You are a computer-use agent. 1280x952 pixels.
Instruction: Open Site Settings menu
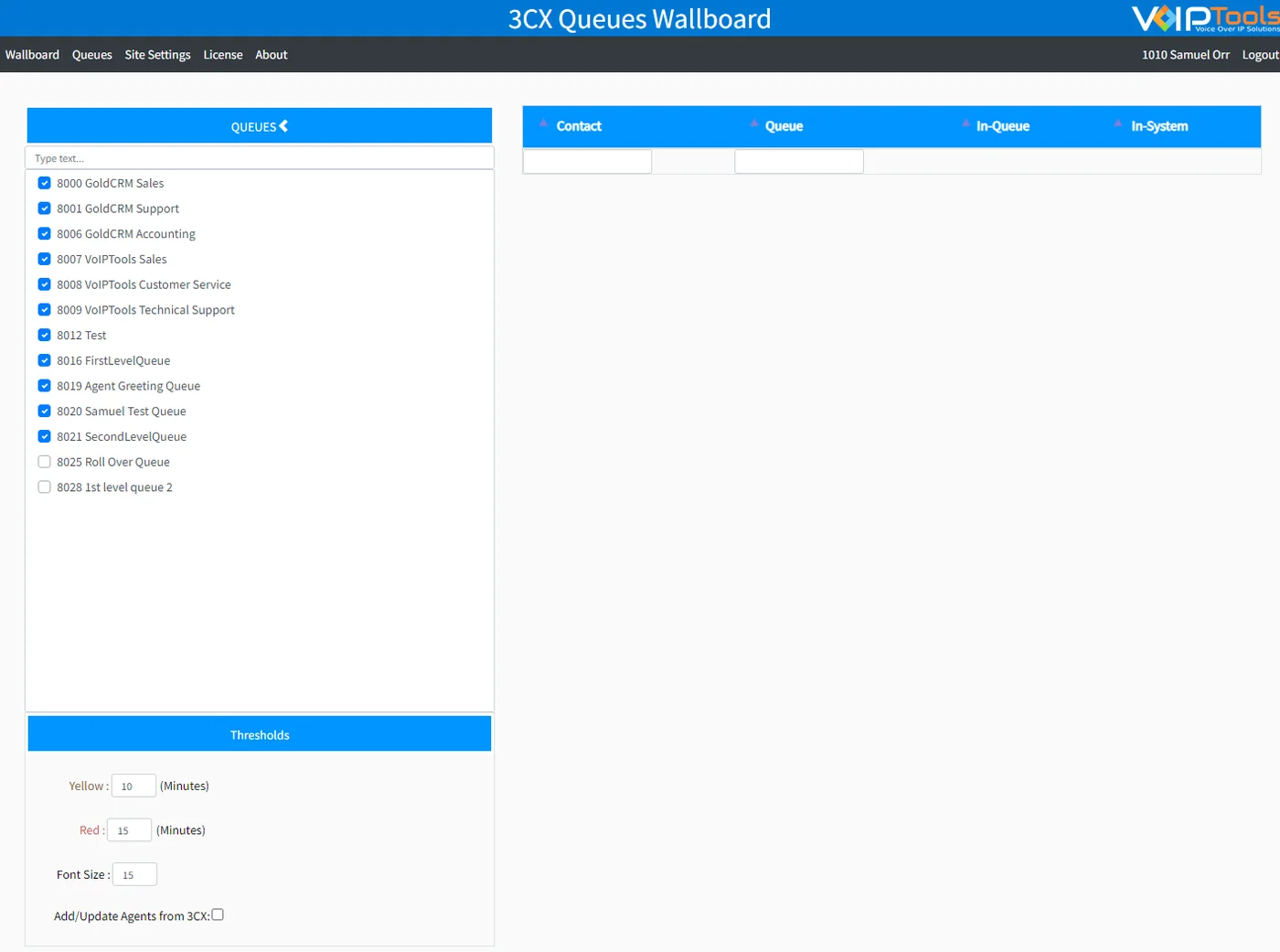coord(157,55)
